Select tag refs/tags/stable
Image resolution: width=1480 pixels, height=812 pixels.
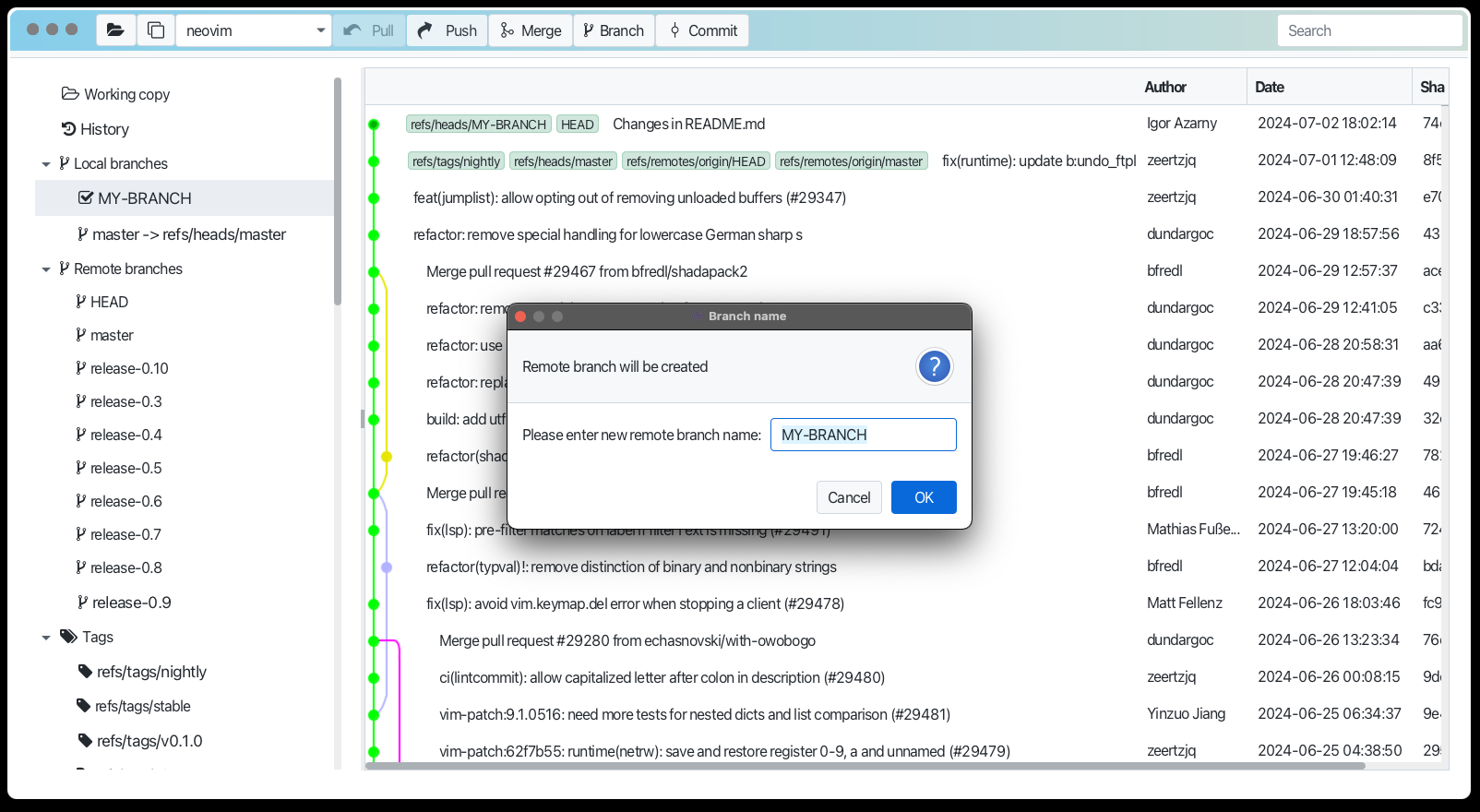point(134,706)
